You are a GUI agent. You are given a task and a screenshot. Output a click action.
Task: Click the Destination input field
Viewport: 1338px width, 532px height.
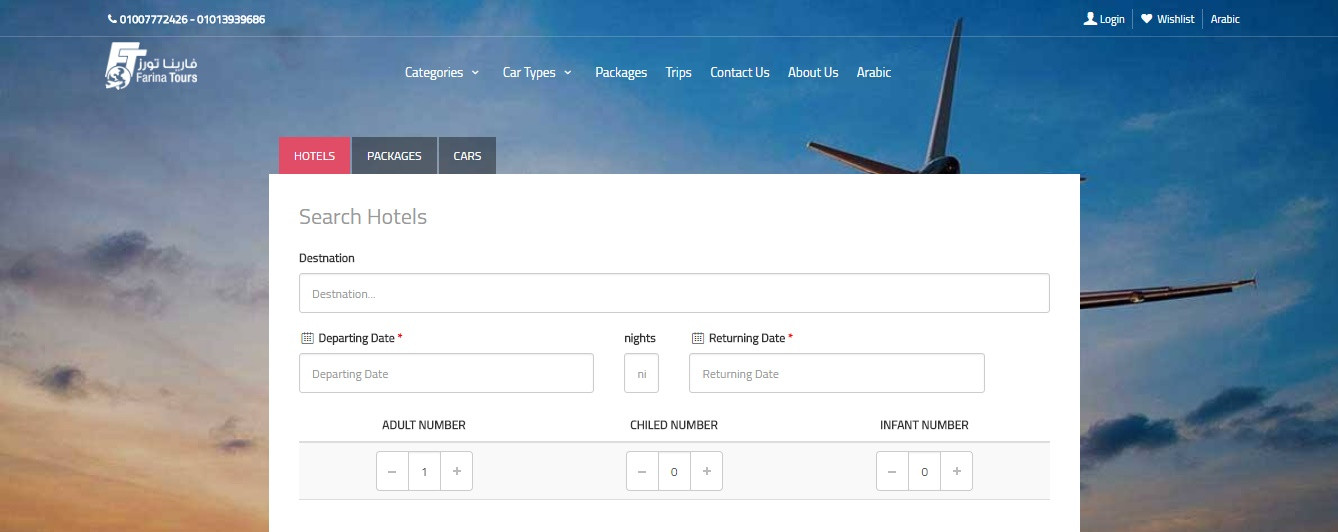pos(674,293)
